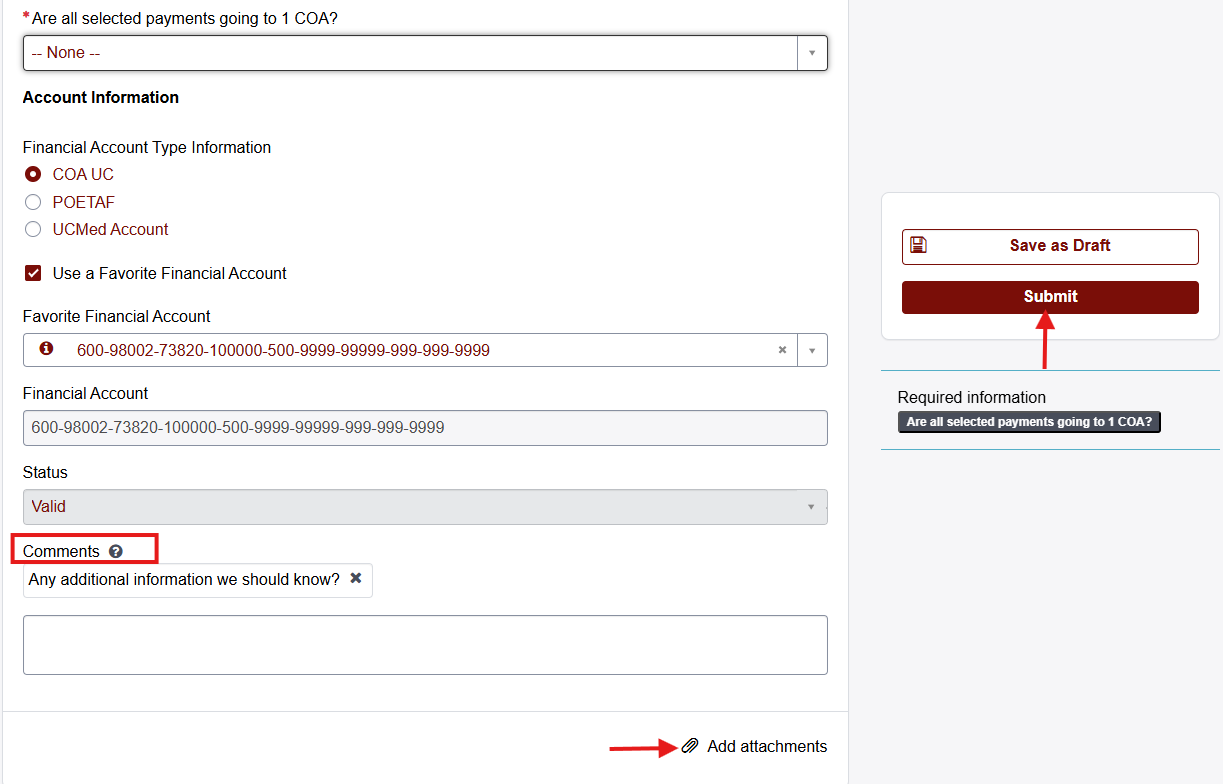Uncheck Use a Favorite Financial Account
Image resolution: width=1223 pixels, height=784 pixels.
point(33,273)
